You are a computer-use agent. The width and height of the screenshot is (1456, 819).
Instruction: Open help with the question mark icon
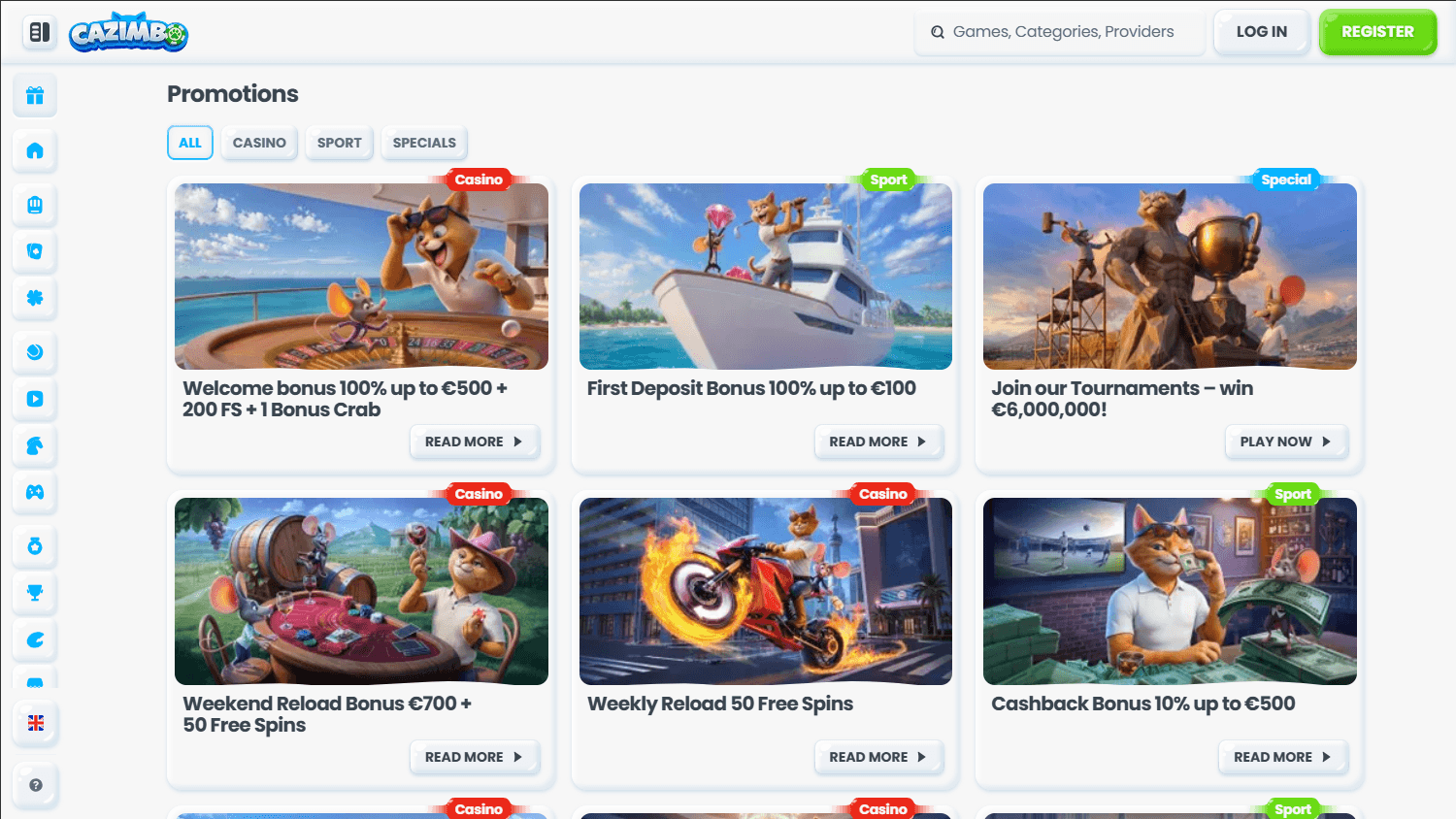click(x=36, y=785)
